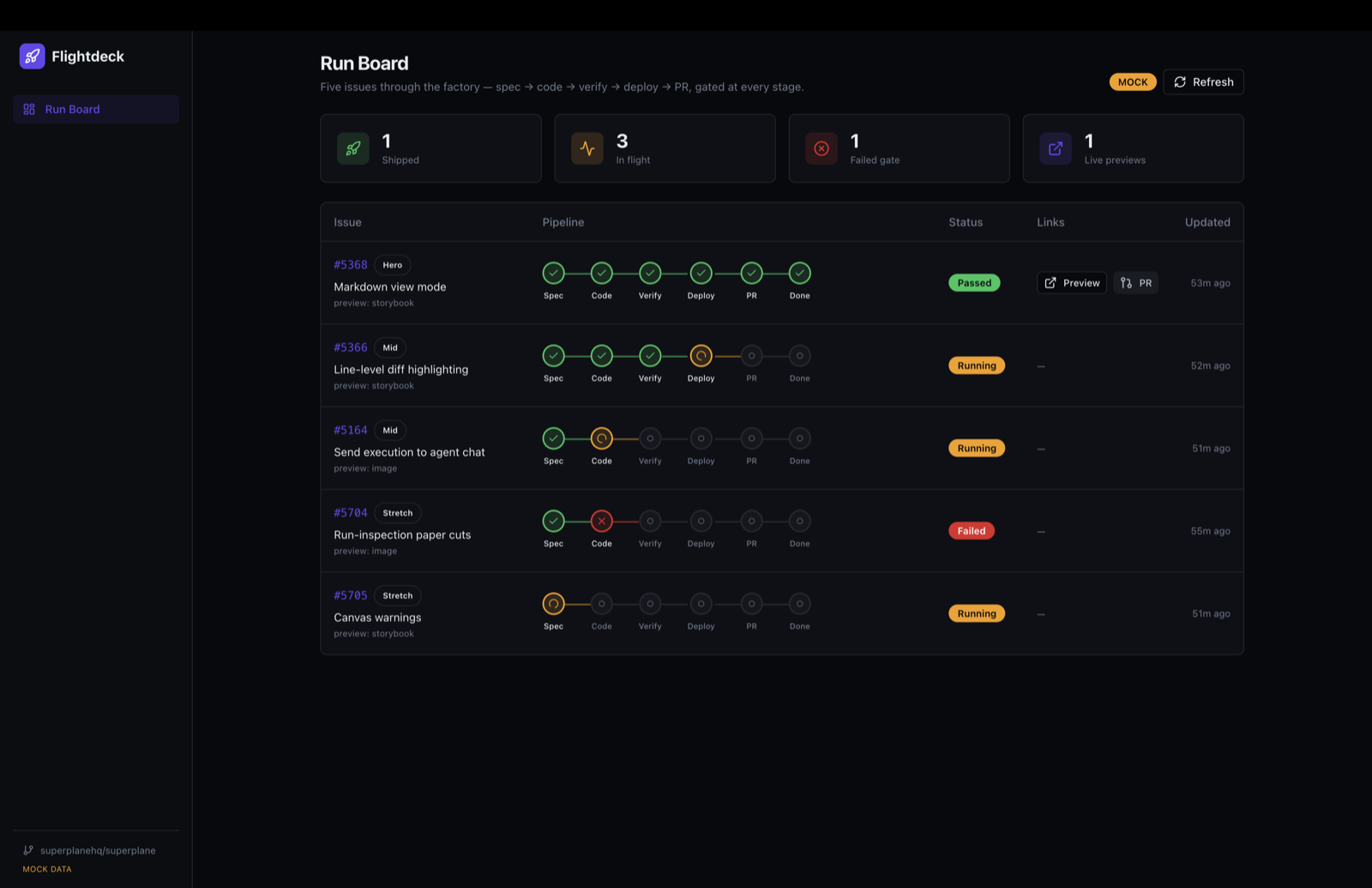Open issue #5368 link

[351, 264]
